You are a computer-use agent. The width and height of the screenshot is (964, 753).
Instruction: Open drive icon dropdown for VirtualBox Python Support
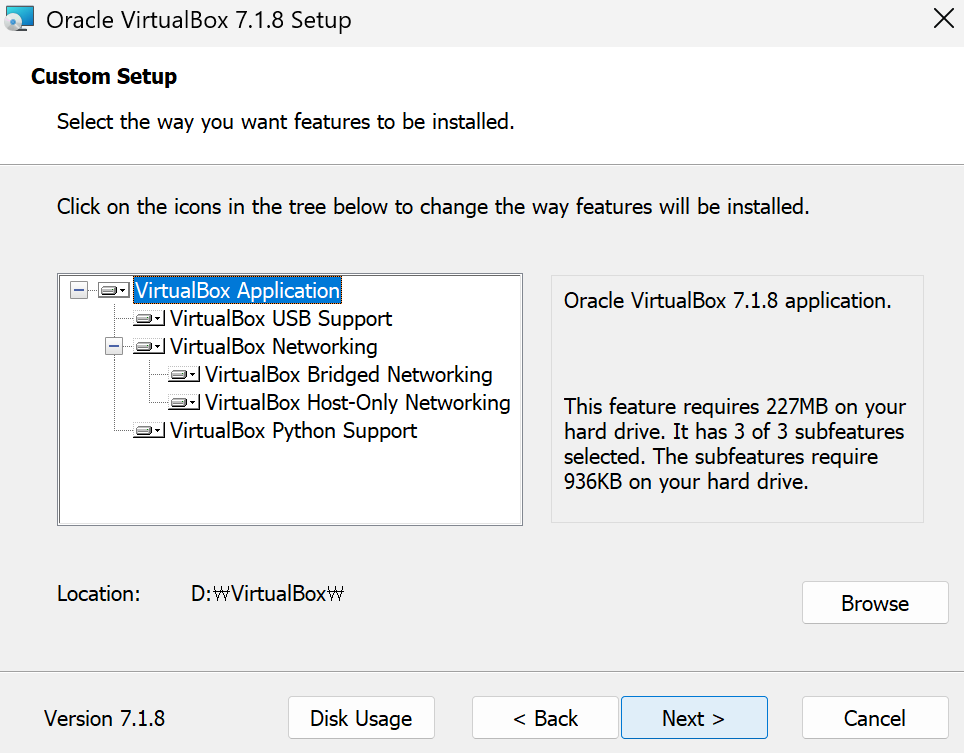point(149,430)
